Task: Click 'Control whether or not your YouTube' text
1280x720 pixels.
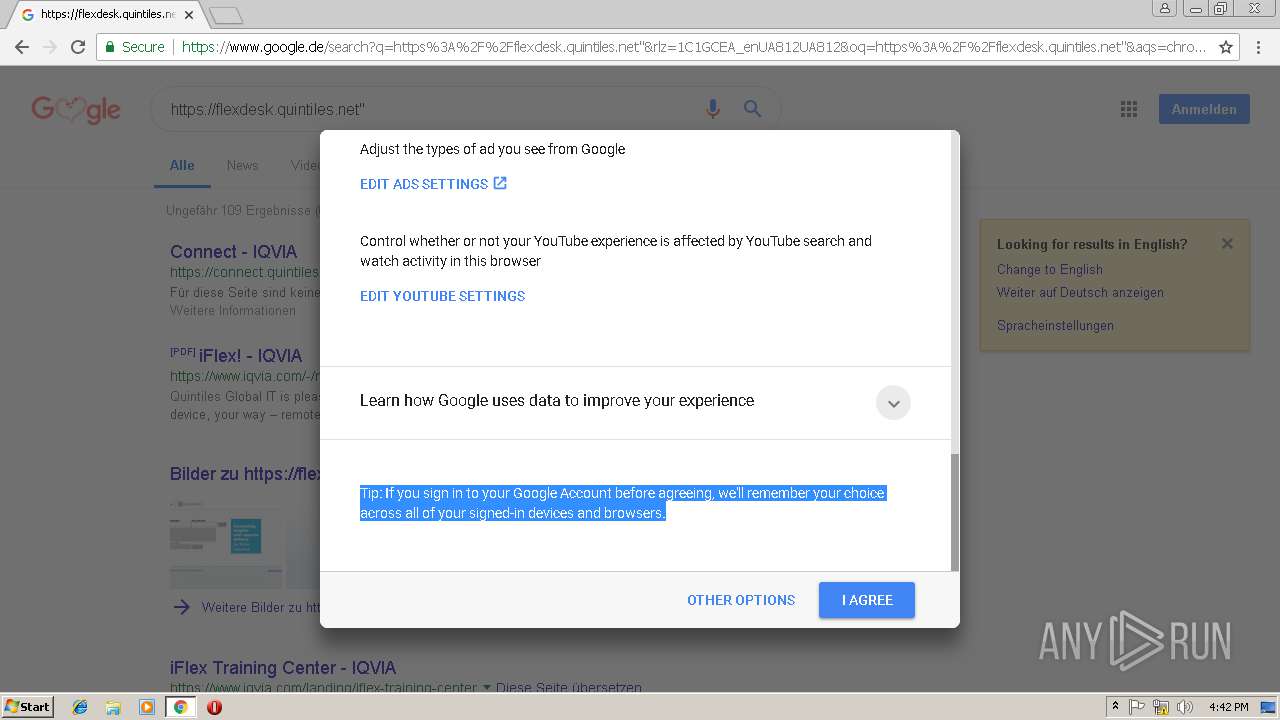Action: [x=616, y=251]
